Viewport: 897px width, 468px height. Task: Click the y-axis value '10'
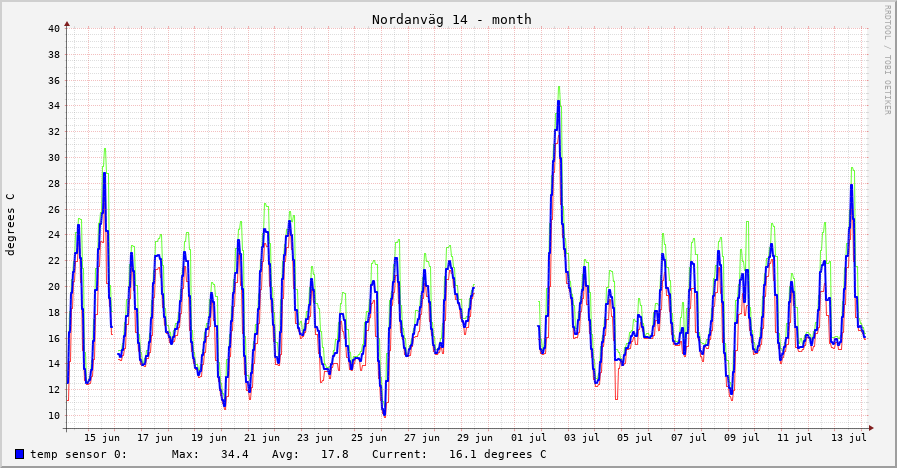pos(54,416)
